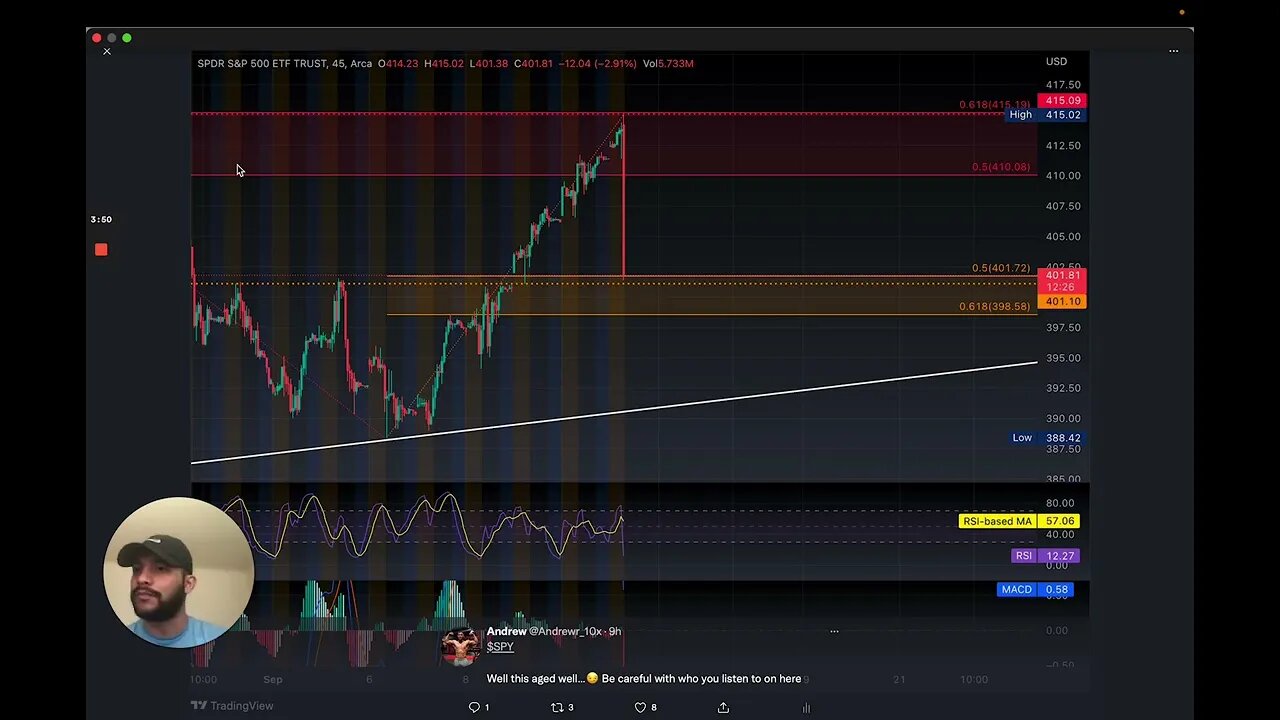Click the 0.5(410.08) Fibonacci level label
The height and width of the screenshot is (720, 1280).
click(1001, 167)
